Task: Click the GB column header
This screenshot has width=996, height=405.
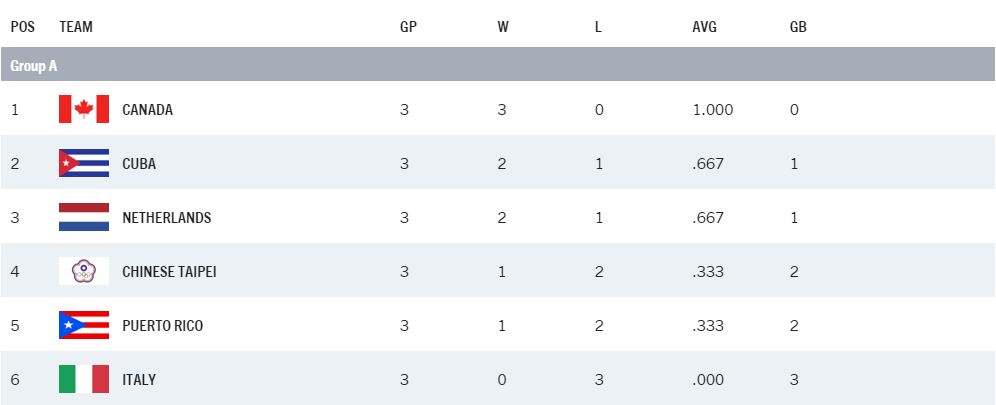Action: coord(798,27)
